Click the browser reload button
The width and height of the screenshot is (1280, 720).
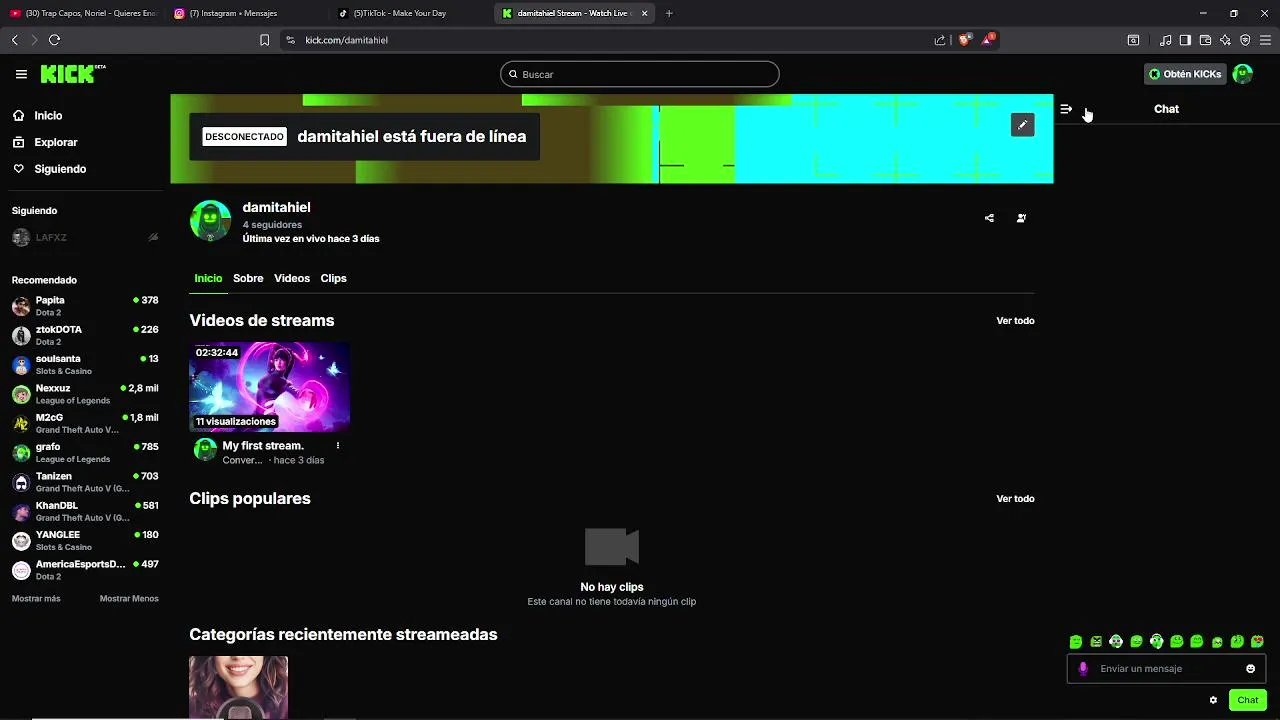[54, 40]
